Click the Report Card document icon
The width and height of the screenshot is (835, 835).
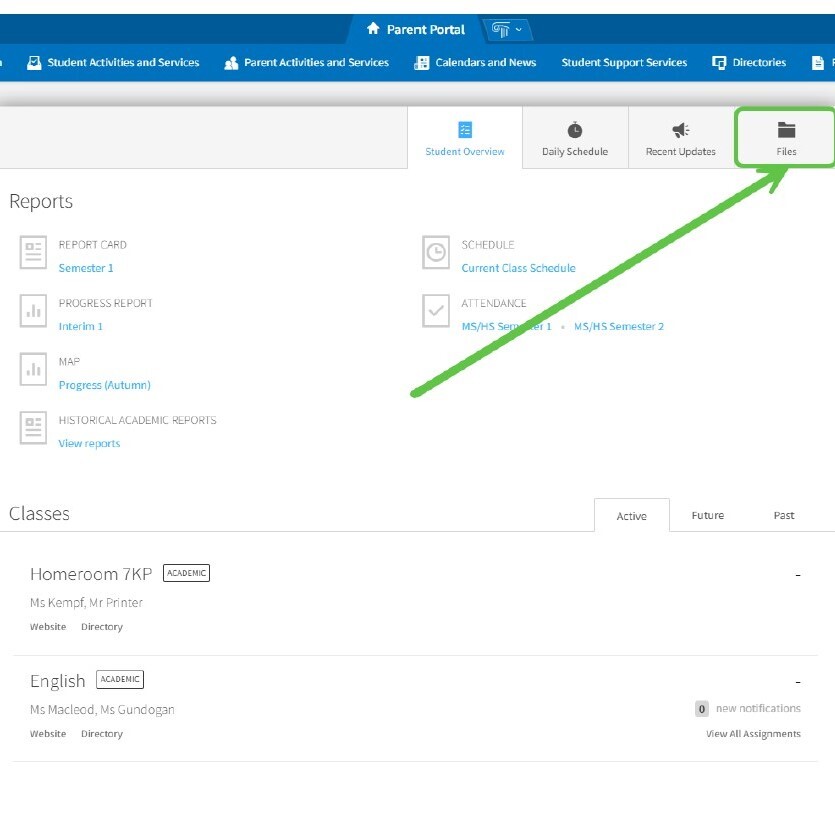tap(34, 253)
